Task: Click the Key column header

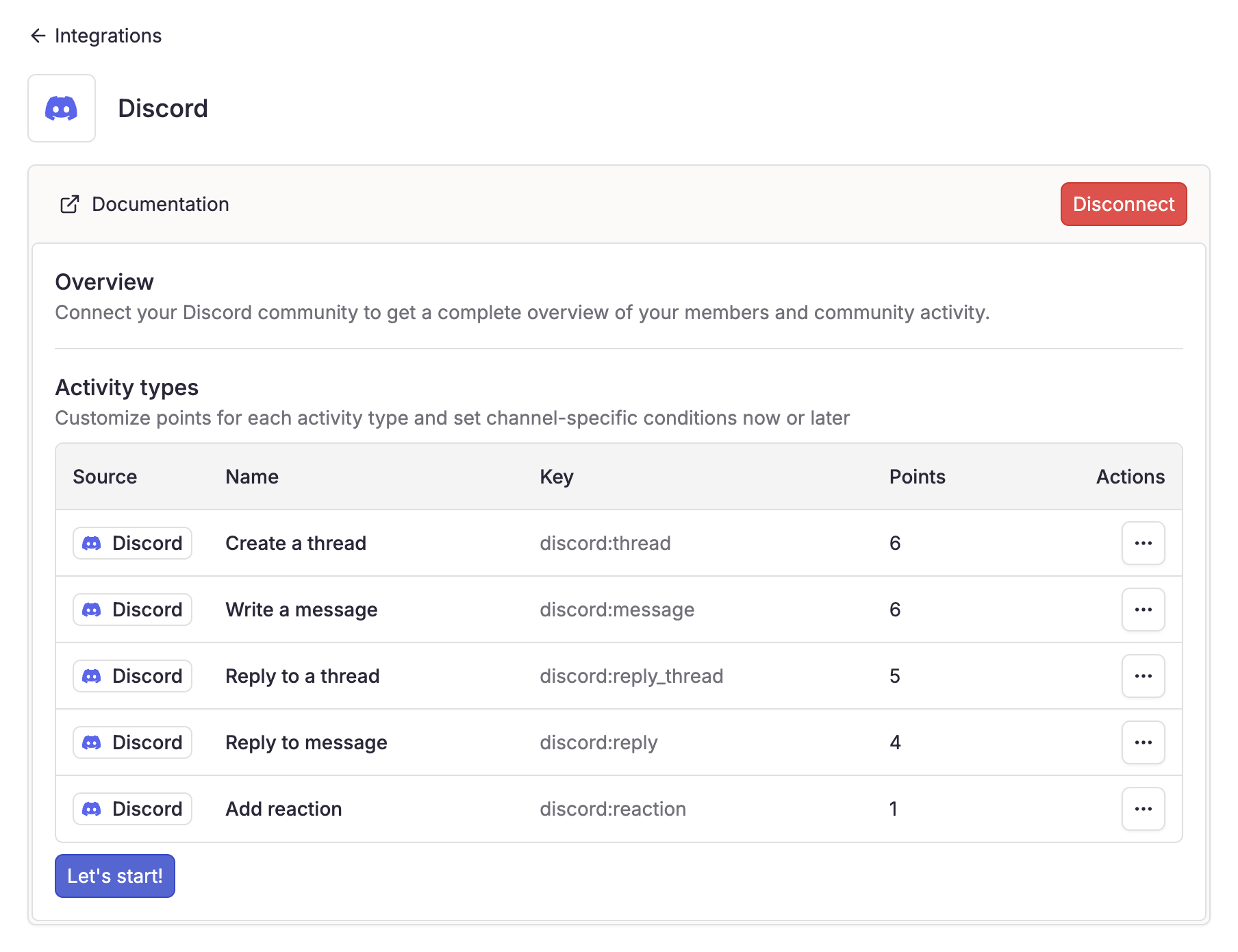Action: [x=557, y=477]
